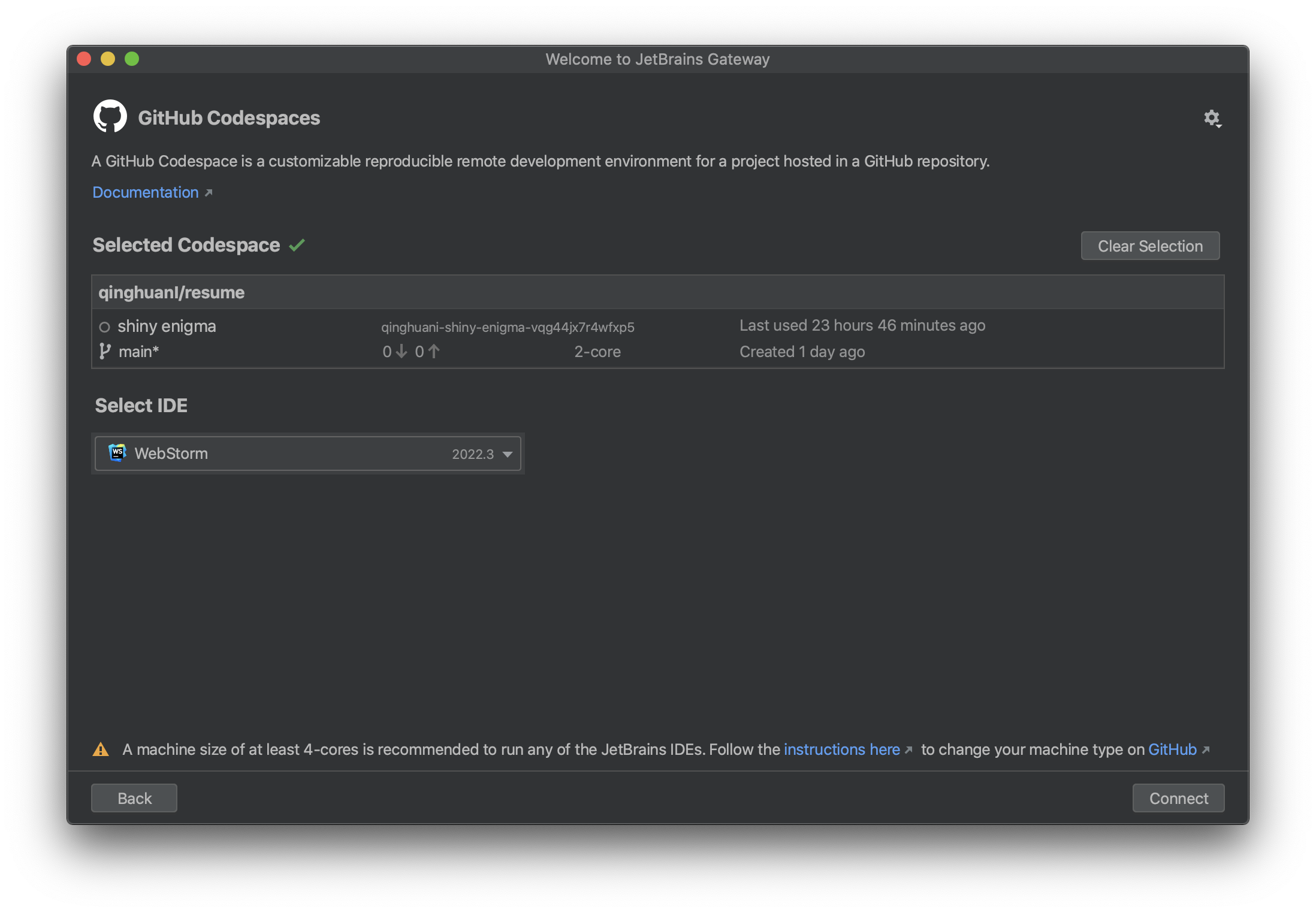Click external link arrow beside Documentation
The image size is (1316, 913).
[209, 193]
